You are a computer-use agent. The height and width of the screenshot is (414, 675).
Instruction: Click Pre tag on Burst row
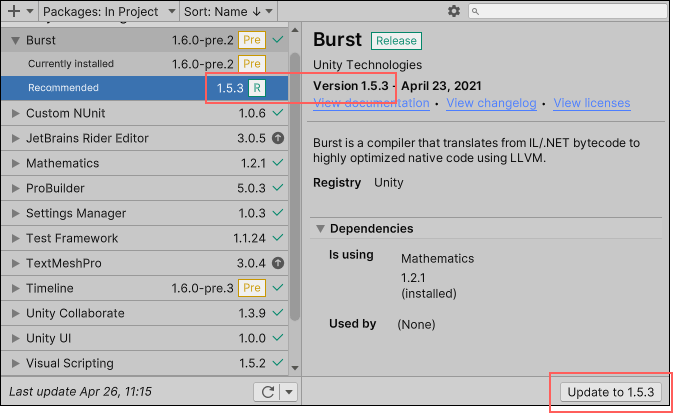pos(252,40)
